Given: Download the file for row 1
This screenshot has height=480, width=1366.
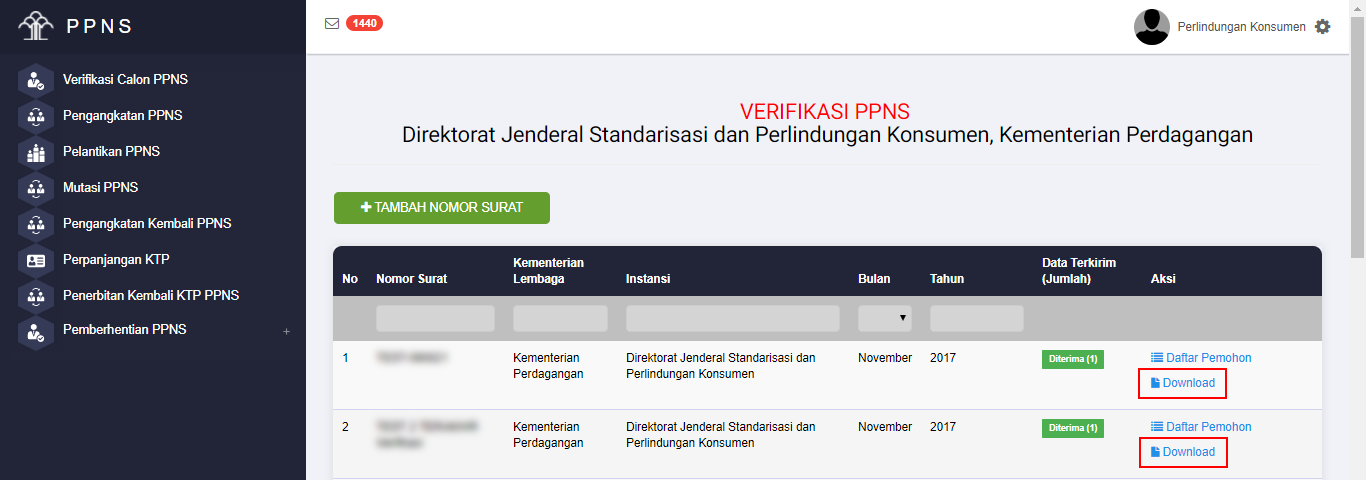Looking at the screenshot, I should (1182, 383).
